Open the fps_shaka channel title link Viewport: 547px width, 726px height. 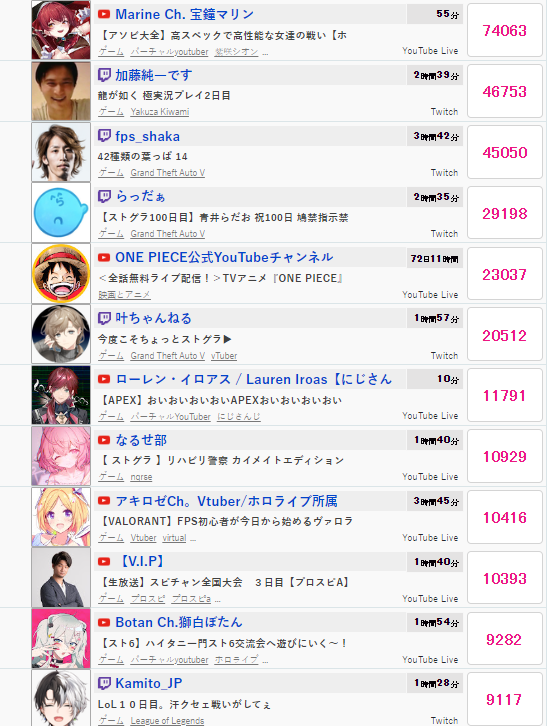pos(147,137)
